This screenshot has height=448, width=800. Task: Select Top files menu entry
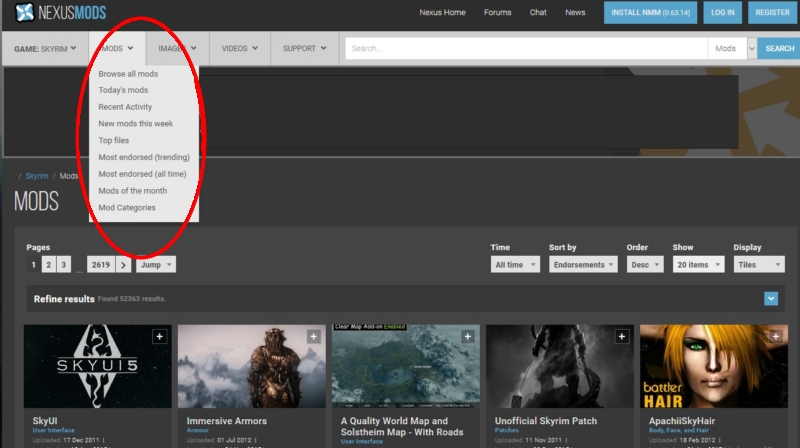point(114,140)
